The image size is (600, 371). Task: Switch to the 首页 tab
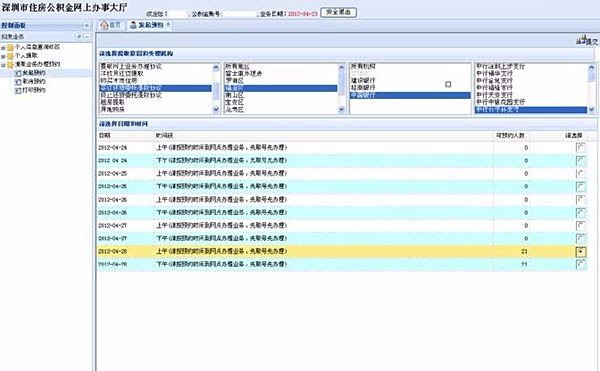tap(111, 25)
